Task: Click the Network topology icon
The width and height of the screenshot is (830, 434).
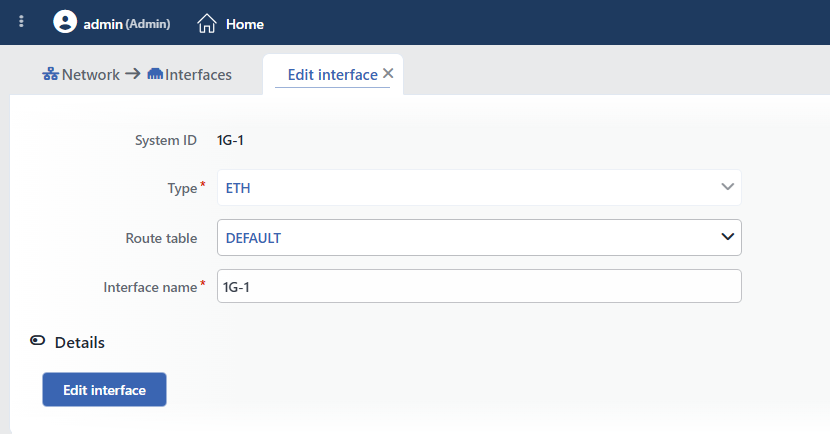Action: [50, 74]
